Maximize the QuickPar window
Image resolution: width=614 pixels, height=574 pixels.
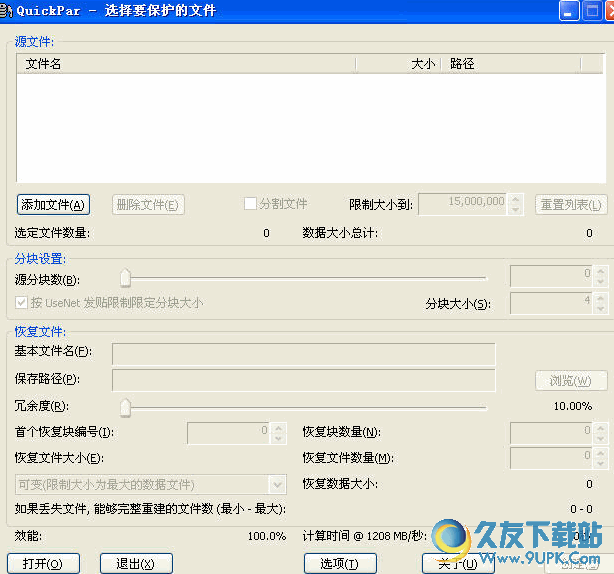pos(592,11)
